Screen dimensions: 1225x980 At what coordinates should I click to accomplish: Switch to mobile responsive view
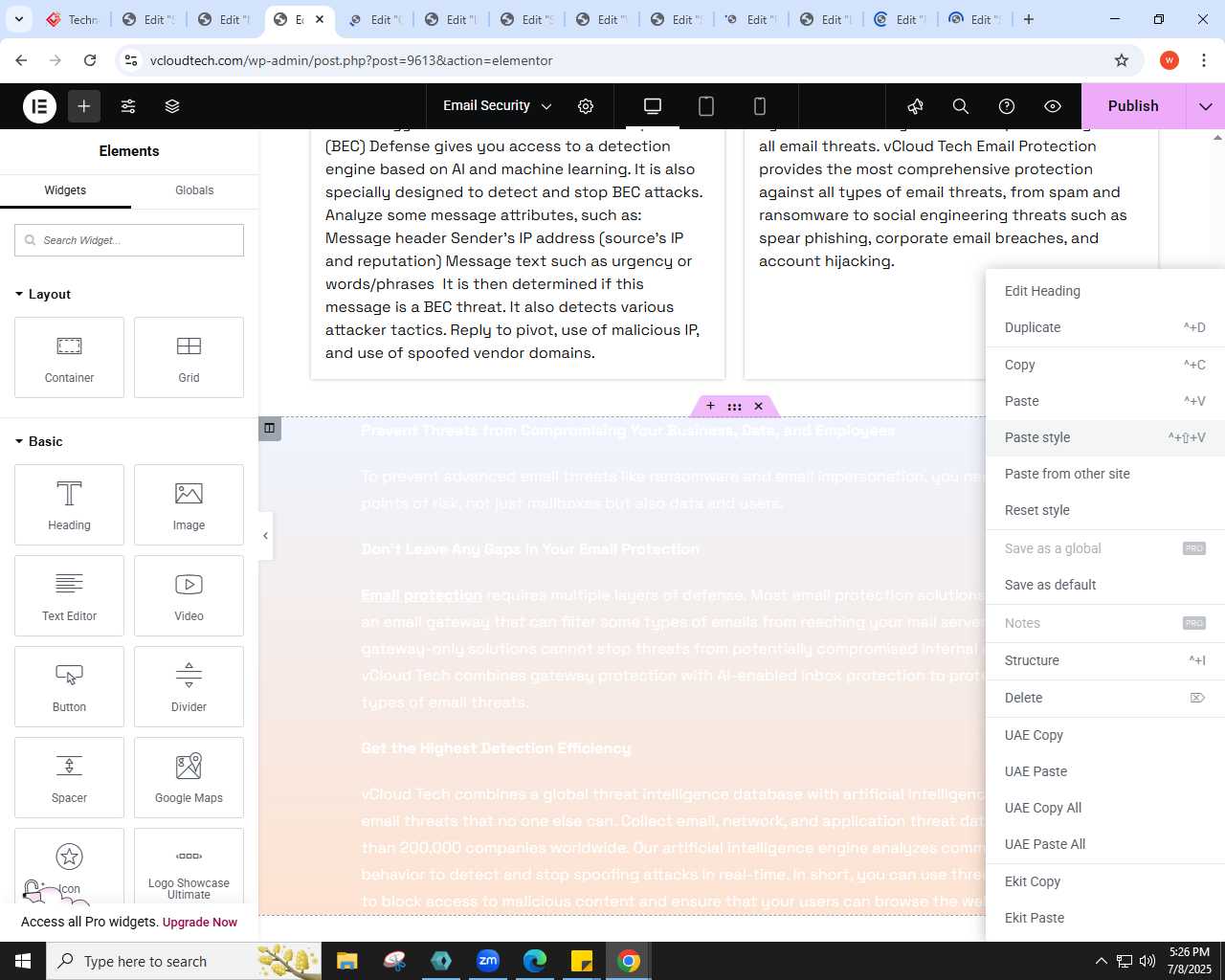[760, 106]
